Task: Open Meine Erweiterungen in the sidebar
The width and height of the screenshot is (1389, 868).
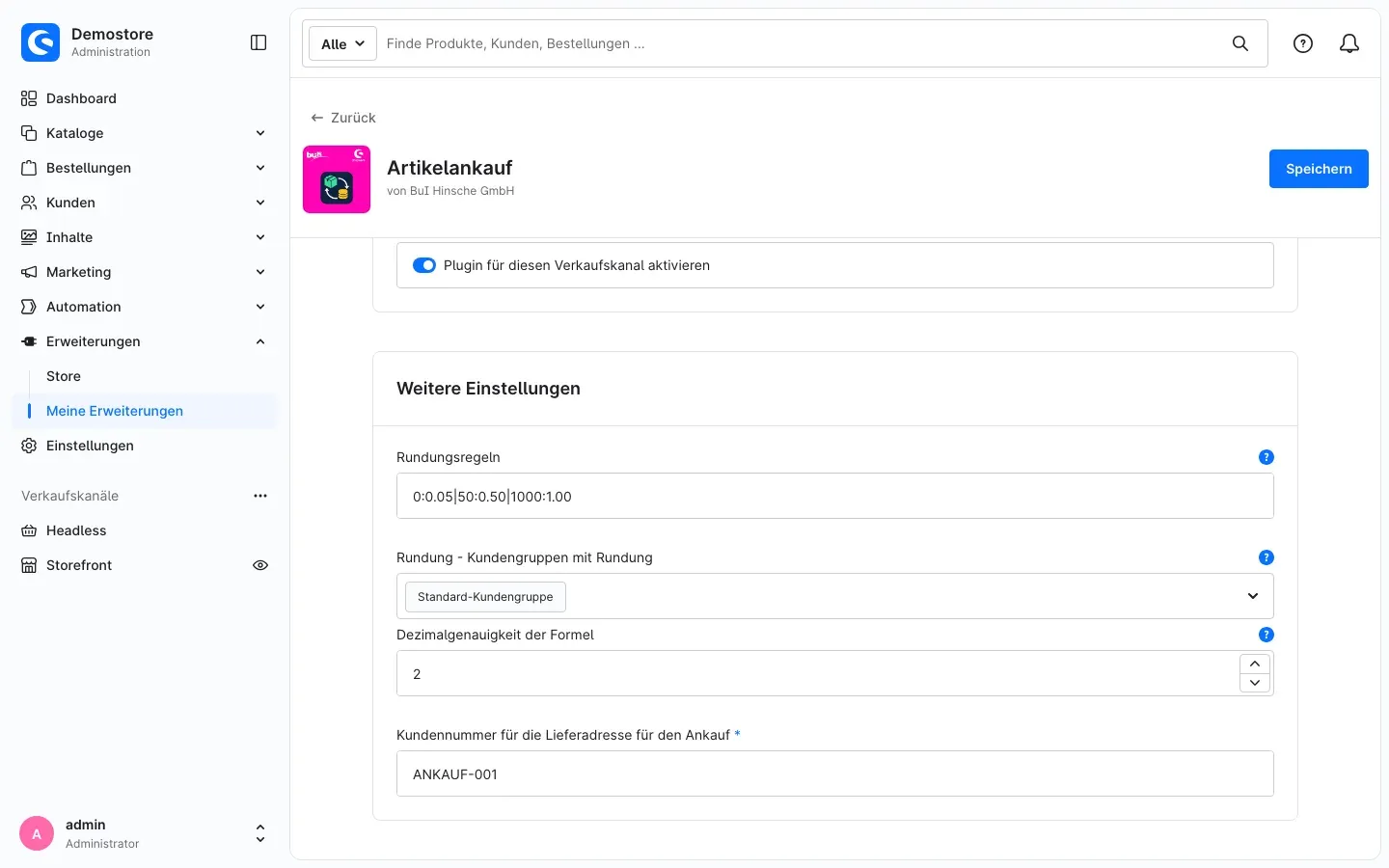Action: pos(115,411)
